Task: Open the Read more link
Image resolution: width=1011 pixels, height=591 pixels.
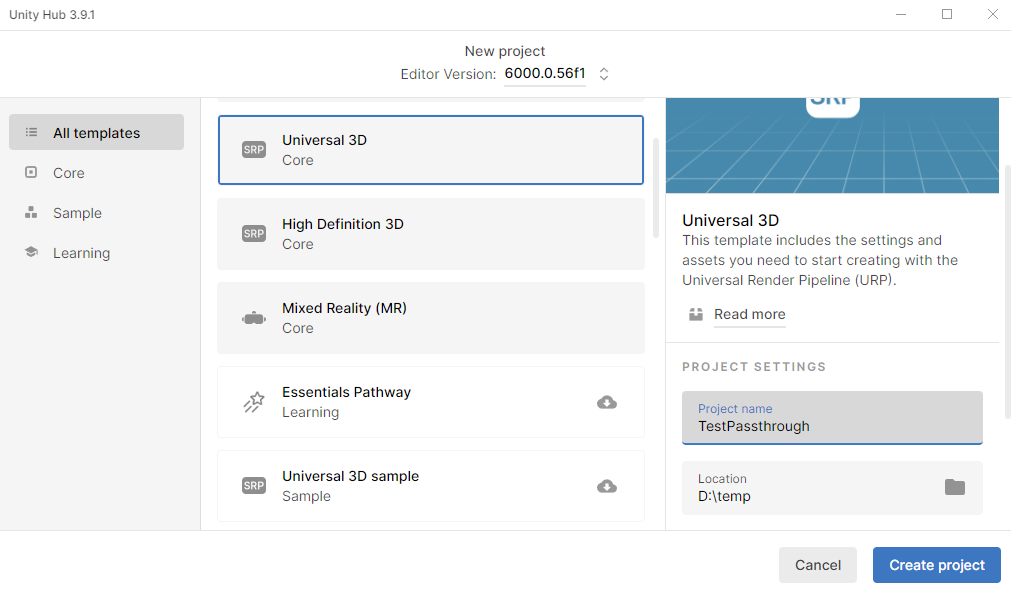Action: pos(750,315)
